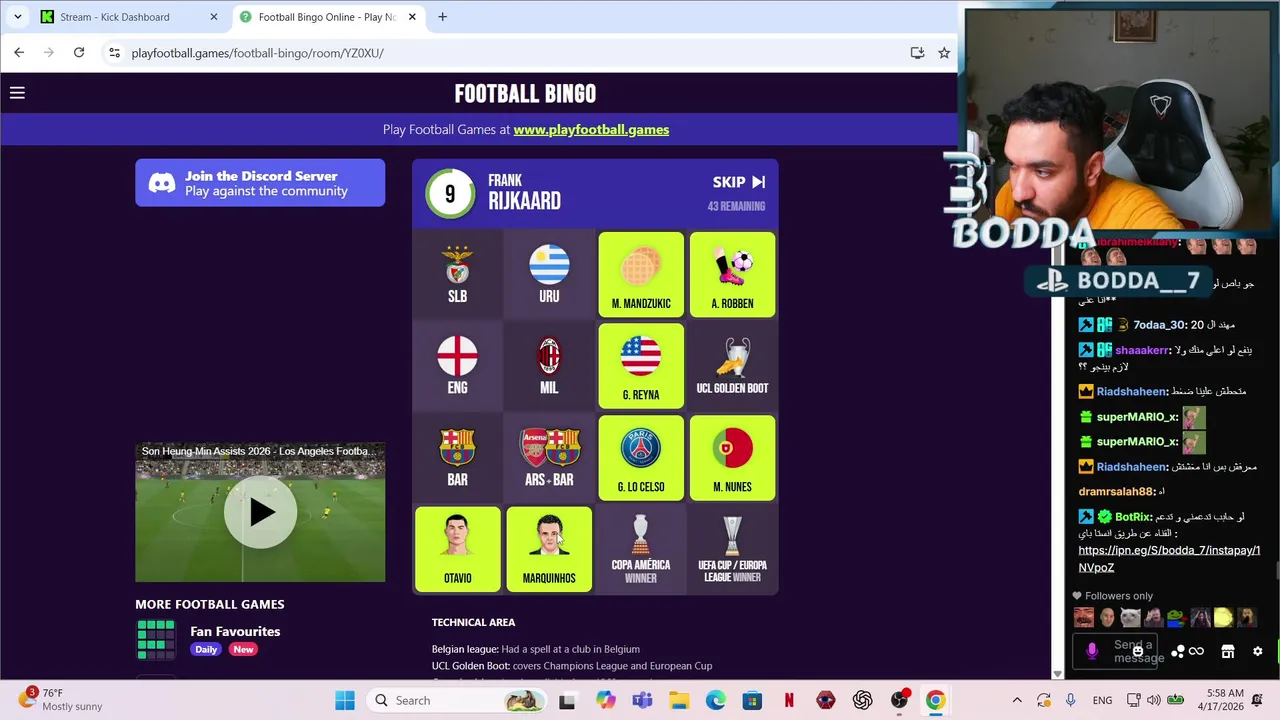The image size is (1280, 720).
Task: Play the Son Heung-Min Assists video
Action: click(260, 512)
